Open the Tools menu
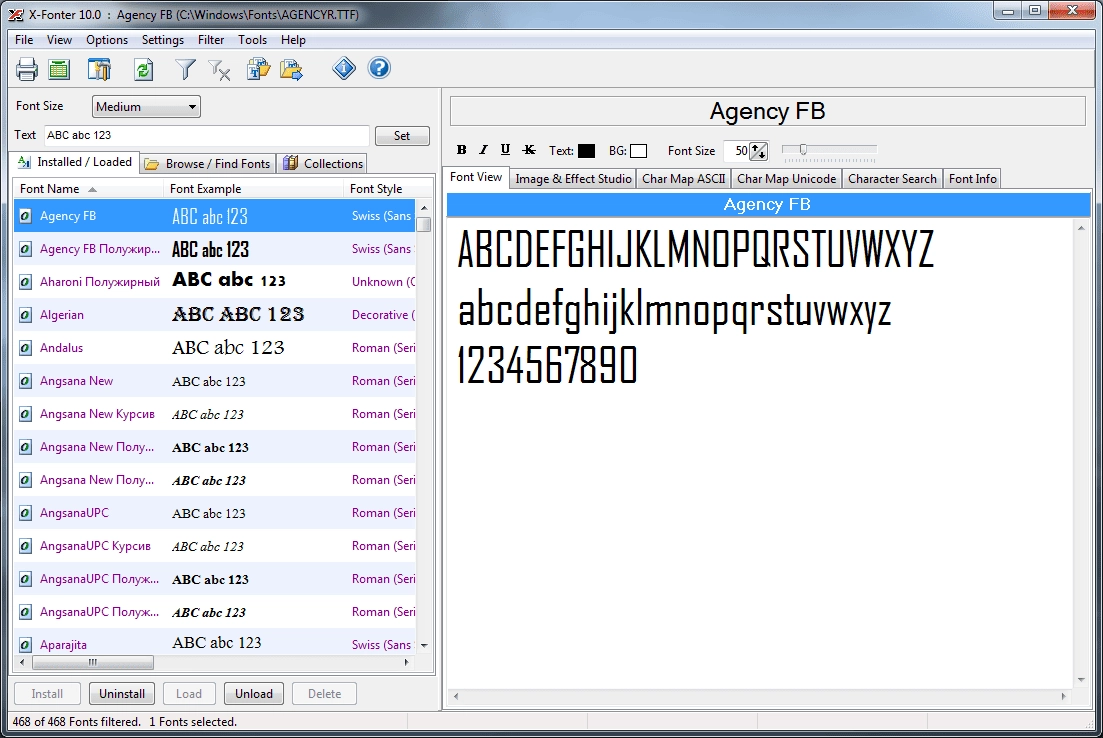Image resolution: width=1103 pixels, height=738 pixels. pos(252,40)
